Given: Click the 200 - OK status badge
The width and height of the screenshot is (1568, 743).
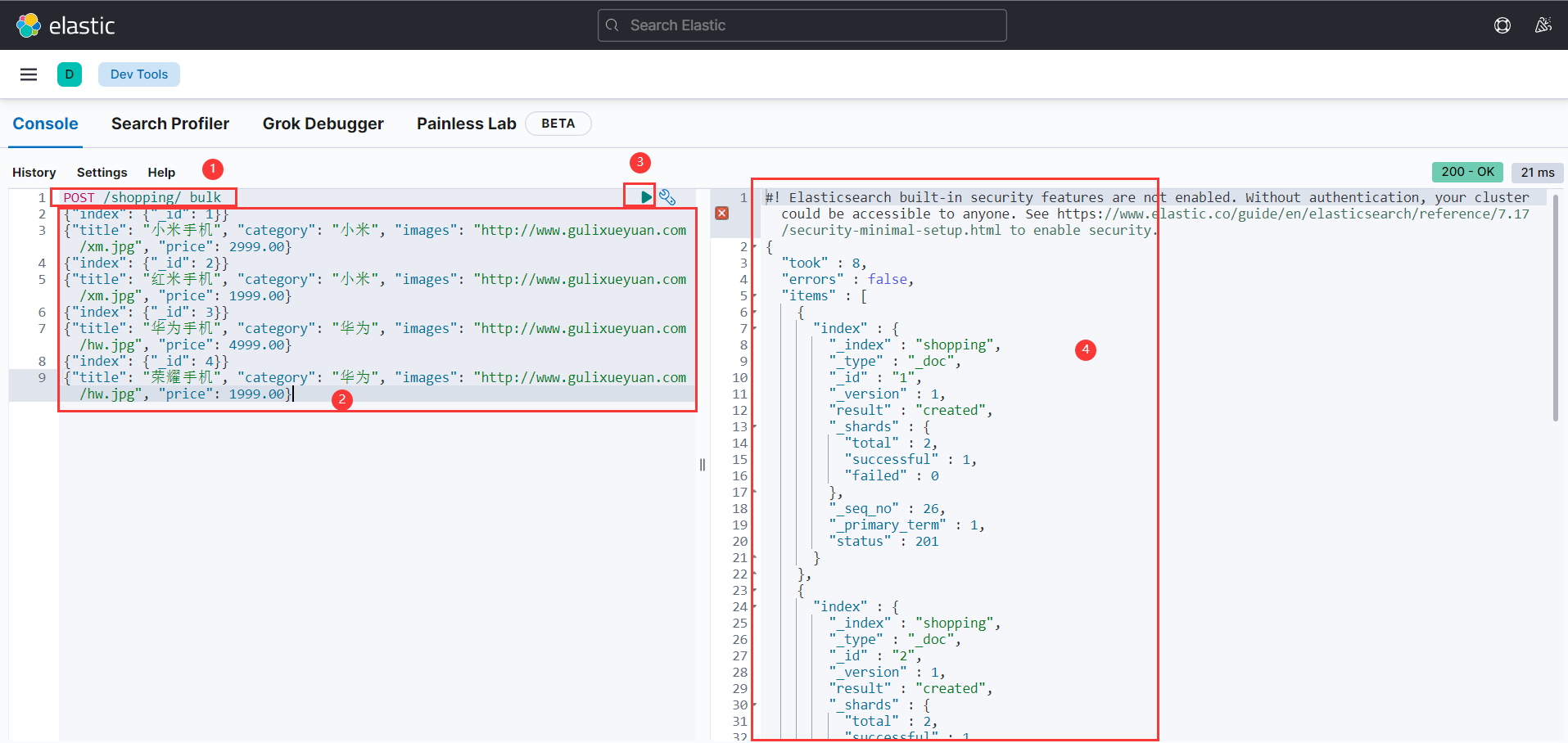Looking at the screenshot, I should (1467, 172).
